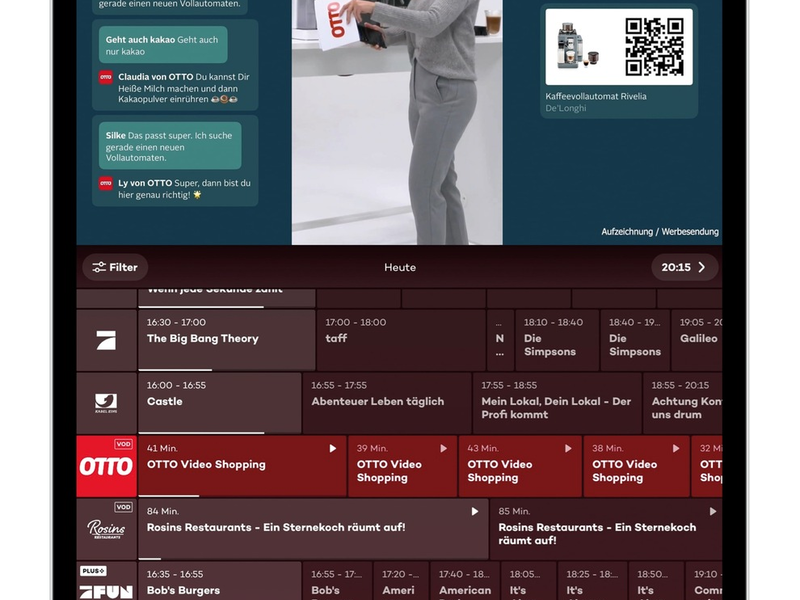Click the PLUS+ badge beside the 7FUN logo

tap(92, 568)
